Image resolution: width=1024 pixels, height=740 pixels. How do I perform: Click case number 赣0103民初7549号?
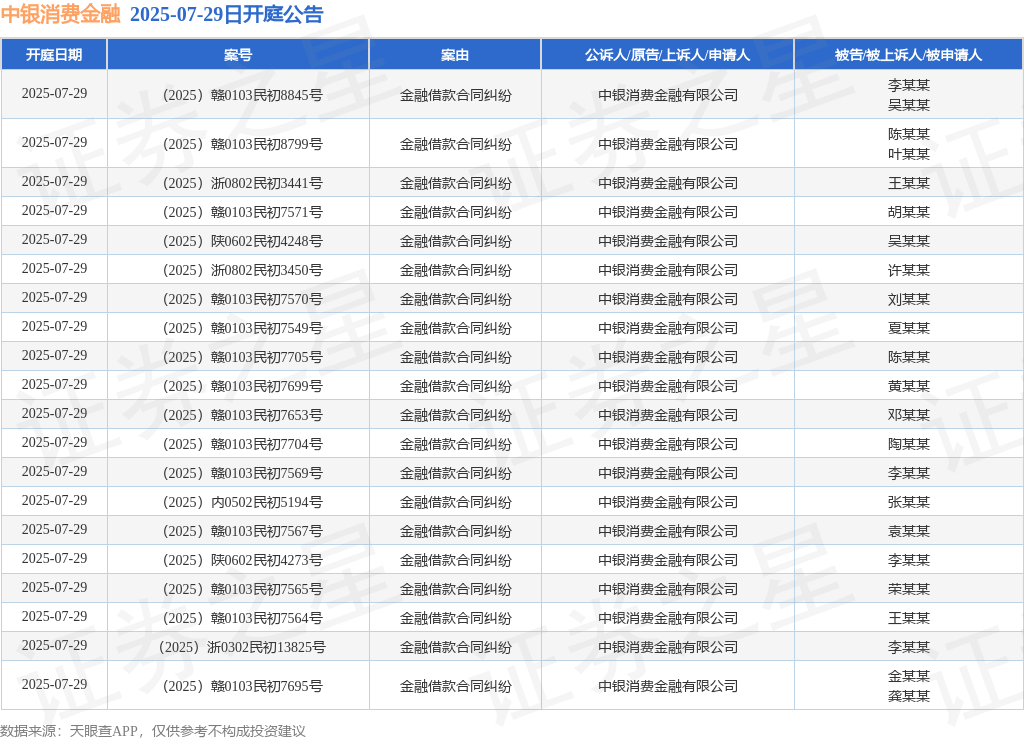242,328
